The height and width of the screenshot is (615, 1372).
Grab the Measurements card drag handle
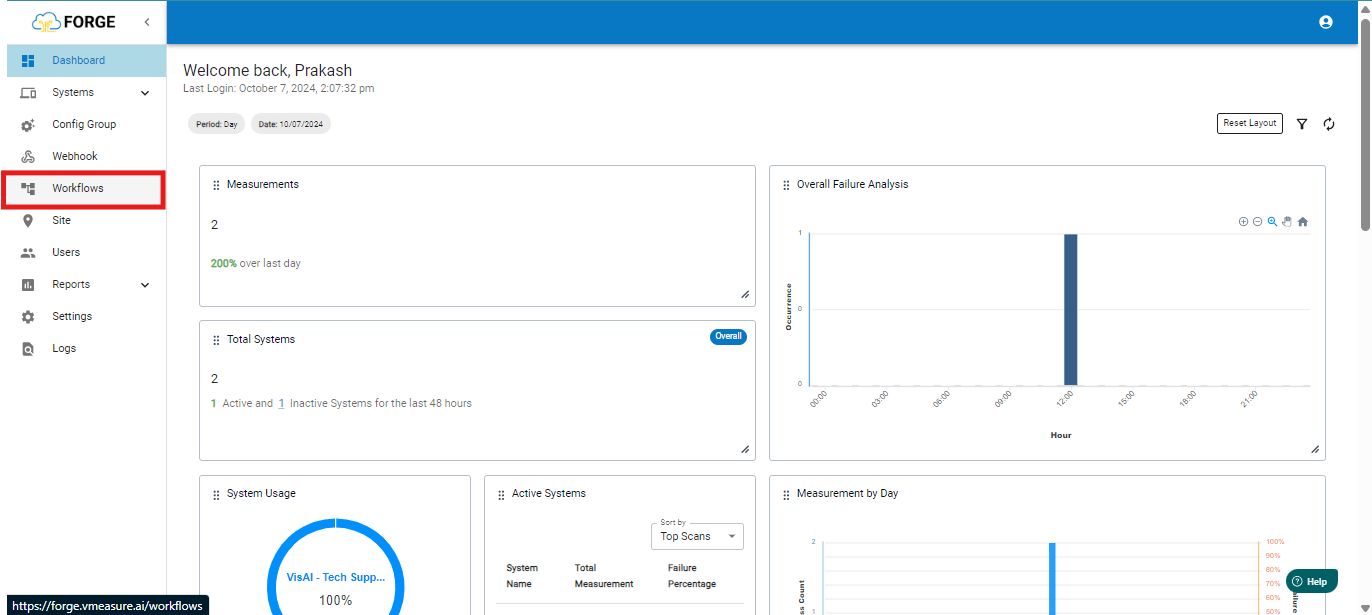216,185
